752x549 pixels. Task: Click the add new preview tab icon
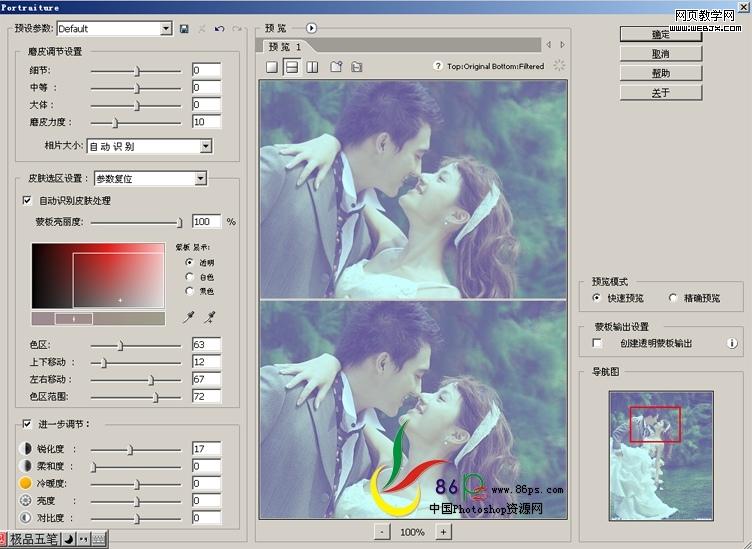336,67
